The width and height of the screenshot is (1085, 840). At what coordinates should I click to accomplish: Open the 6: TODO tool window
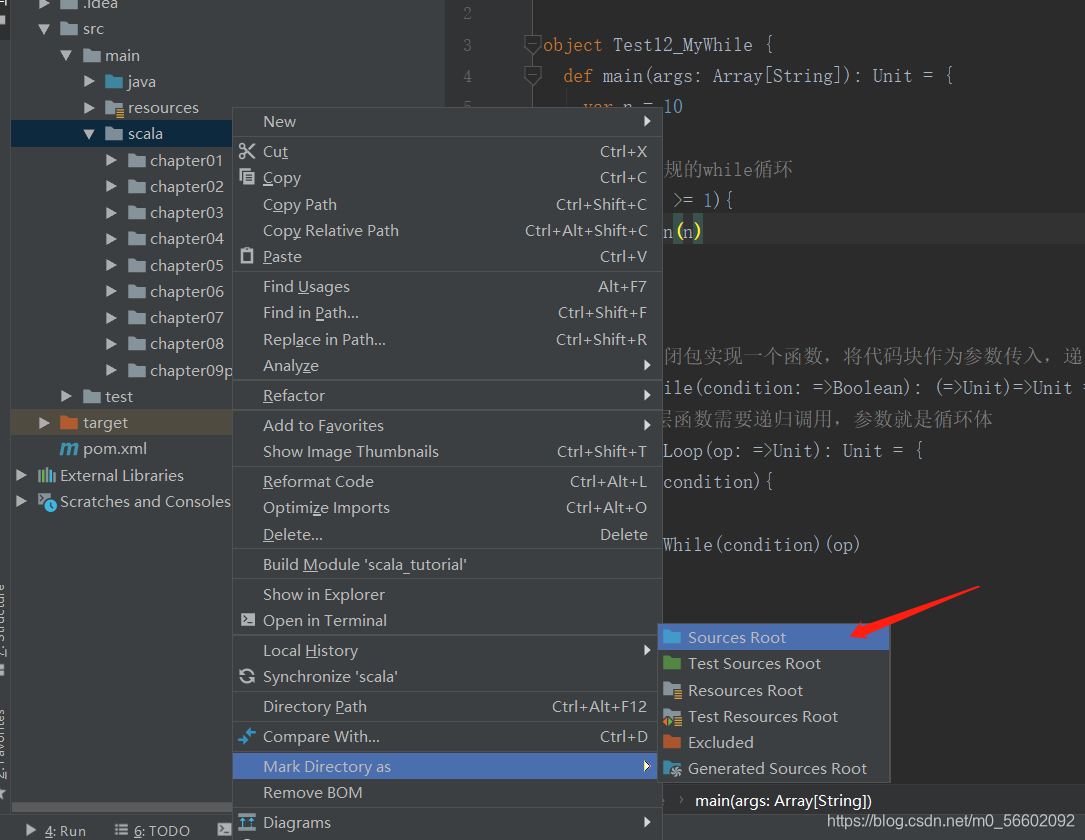[152, 830]
